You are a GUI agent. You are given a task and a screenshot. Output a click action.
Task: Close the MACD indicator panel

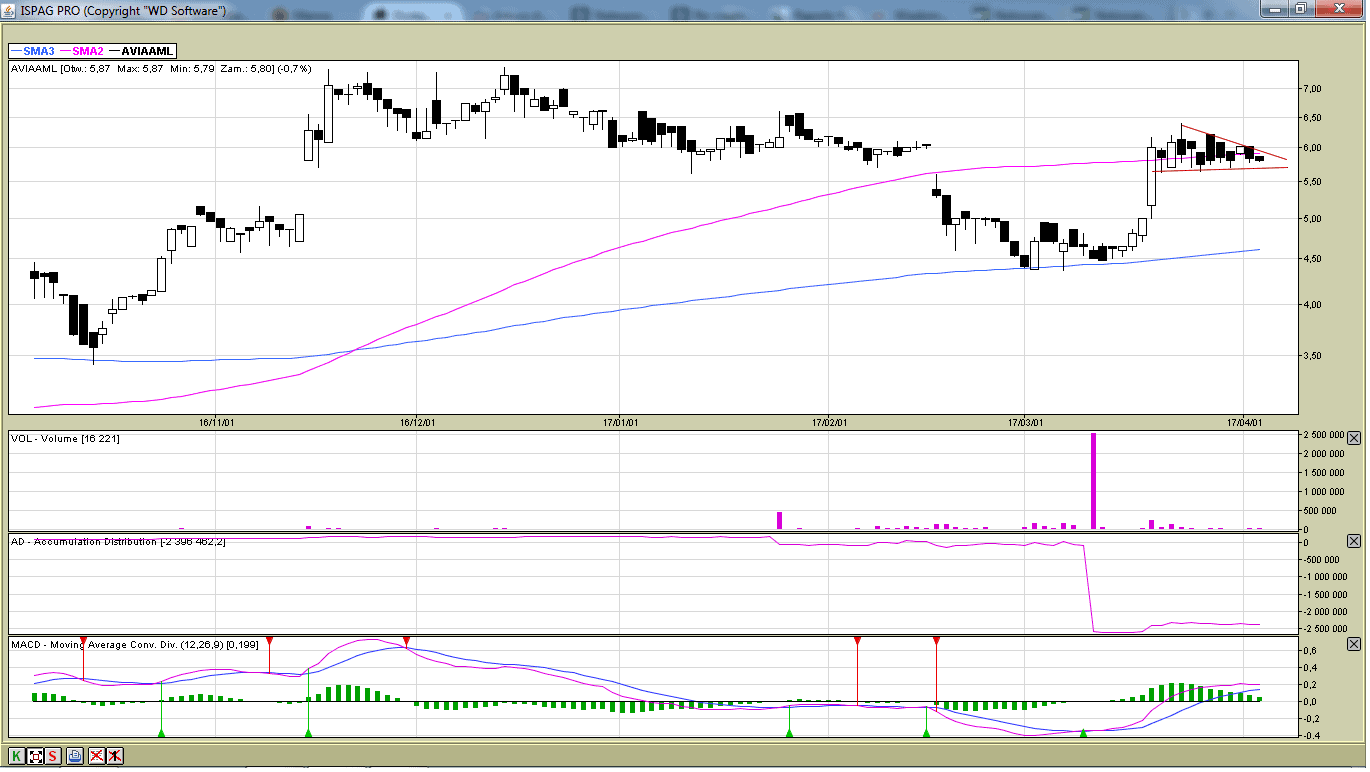(1354, 644)
